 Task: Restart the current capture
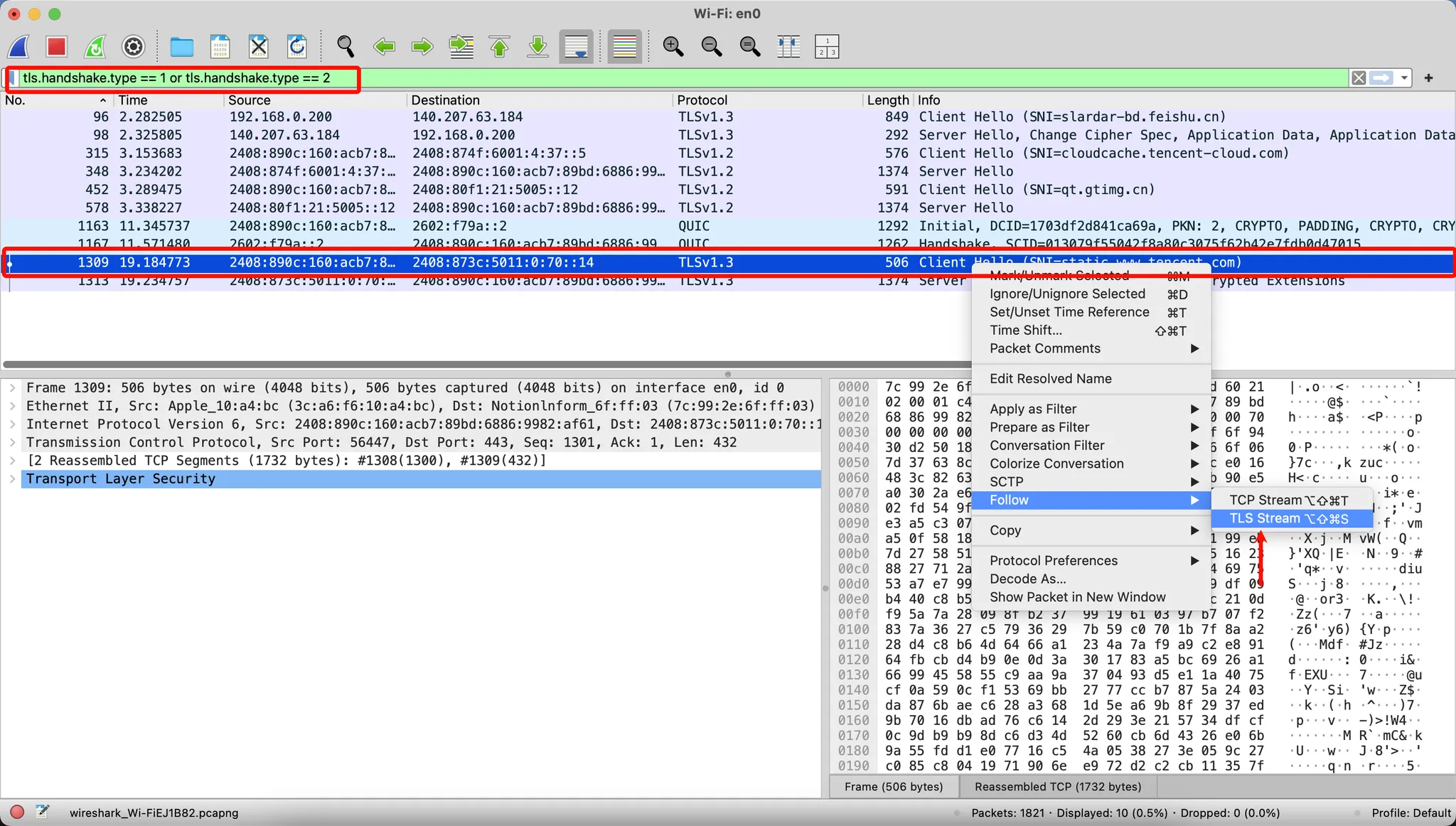coord(95,47)
